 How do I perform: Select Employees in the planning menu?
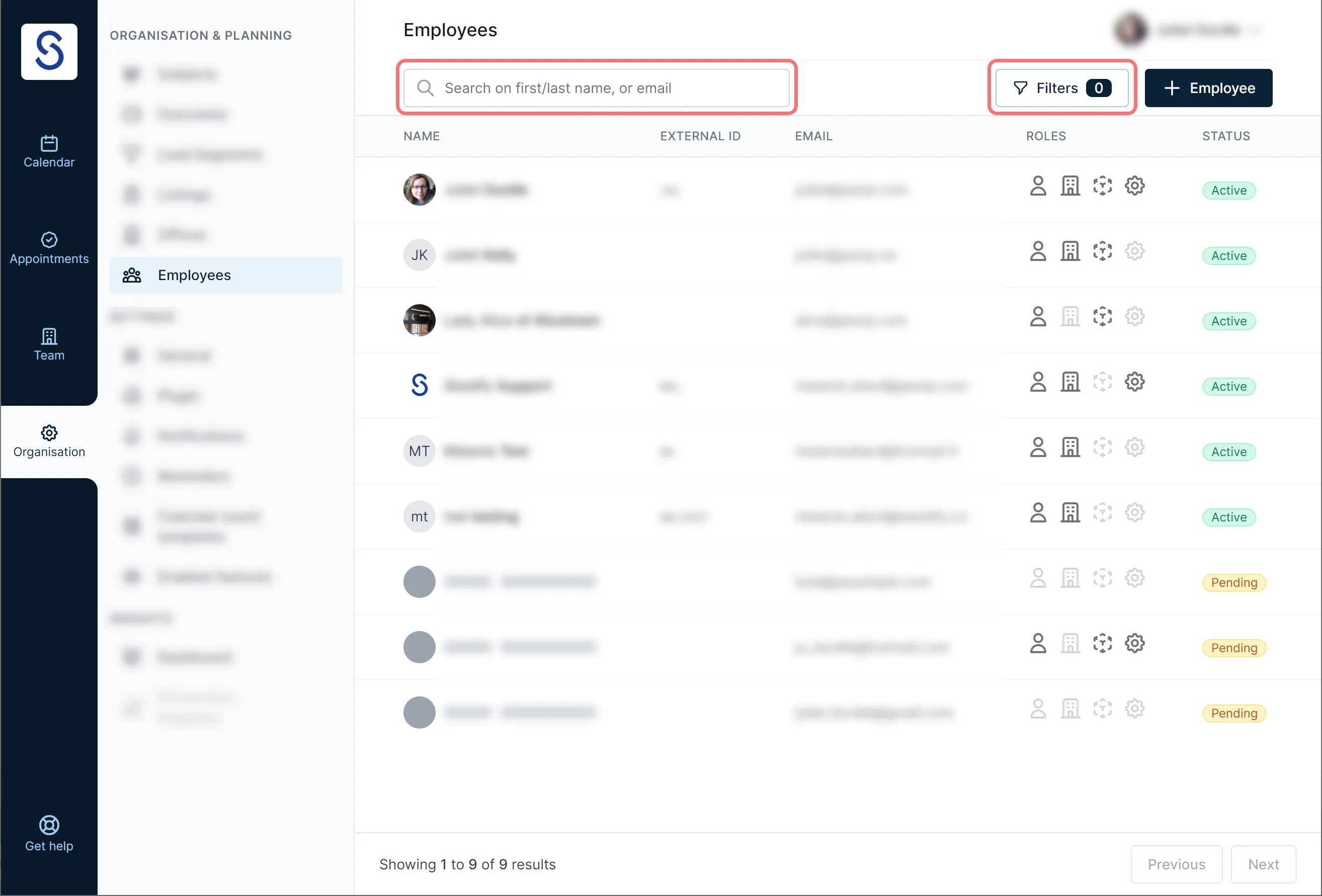pyautogui.click(x=226, y=275)
